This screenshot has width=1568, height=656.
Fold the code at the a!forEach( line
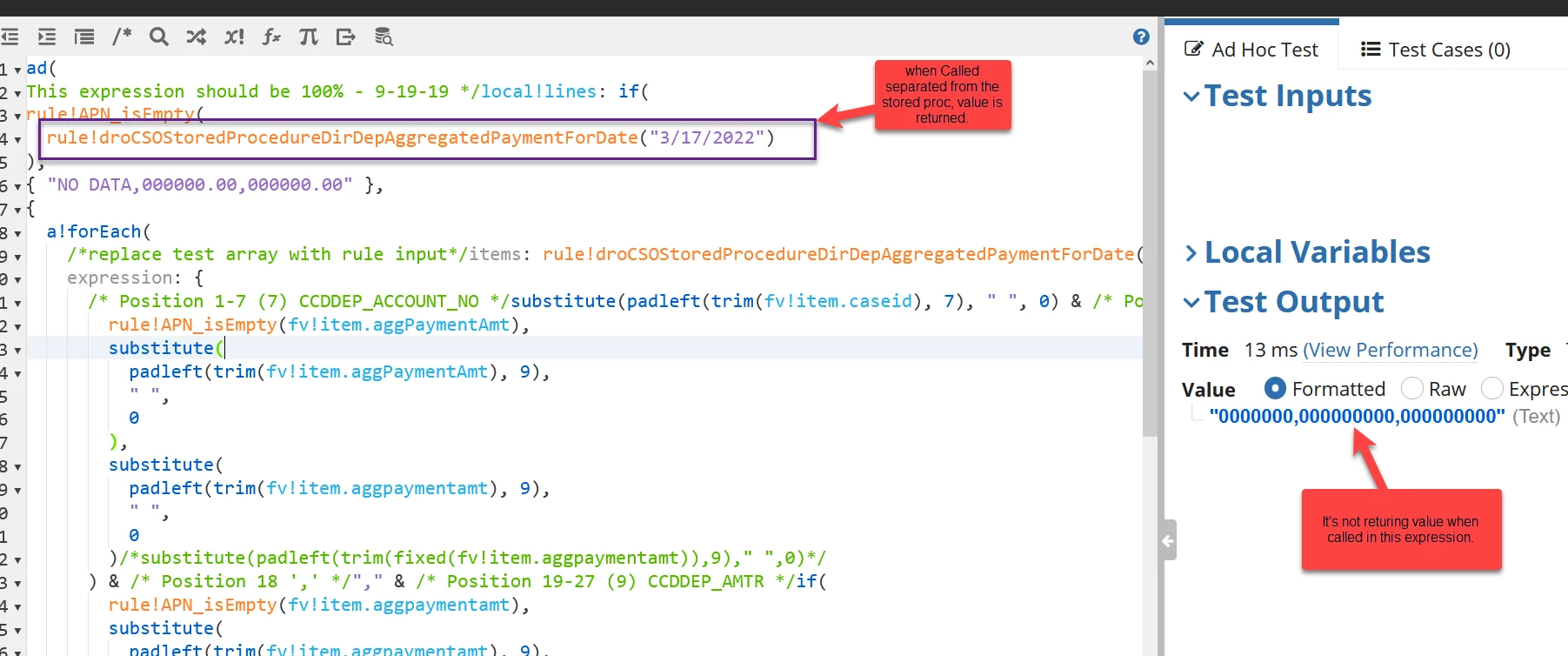(17, 233)
